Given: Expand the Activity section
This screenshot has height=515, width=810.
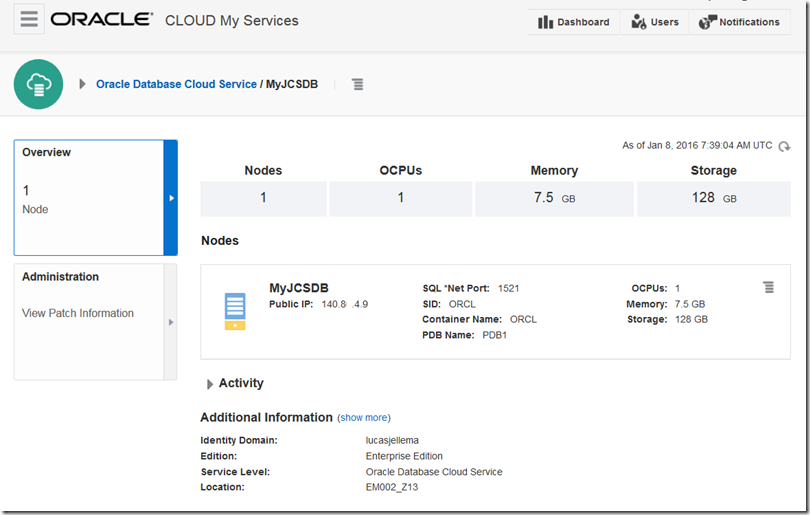Looking at the screenshot, I should click(x=210, y=384).
